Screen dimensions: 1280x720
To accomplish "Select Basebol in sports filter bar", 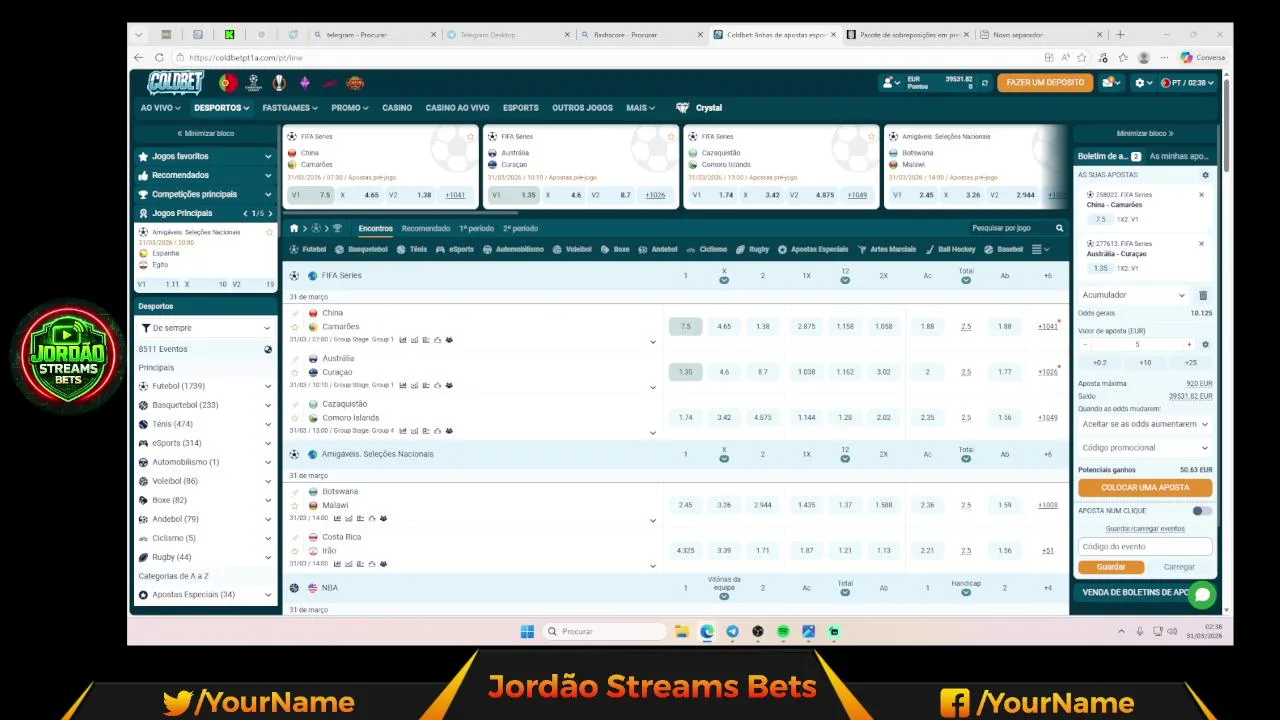I will pyautogui.click(x=1004, y=249).
